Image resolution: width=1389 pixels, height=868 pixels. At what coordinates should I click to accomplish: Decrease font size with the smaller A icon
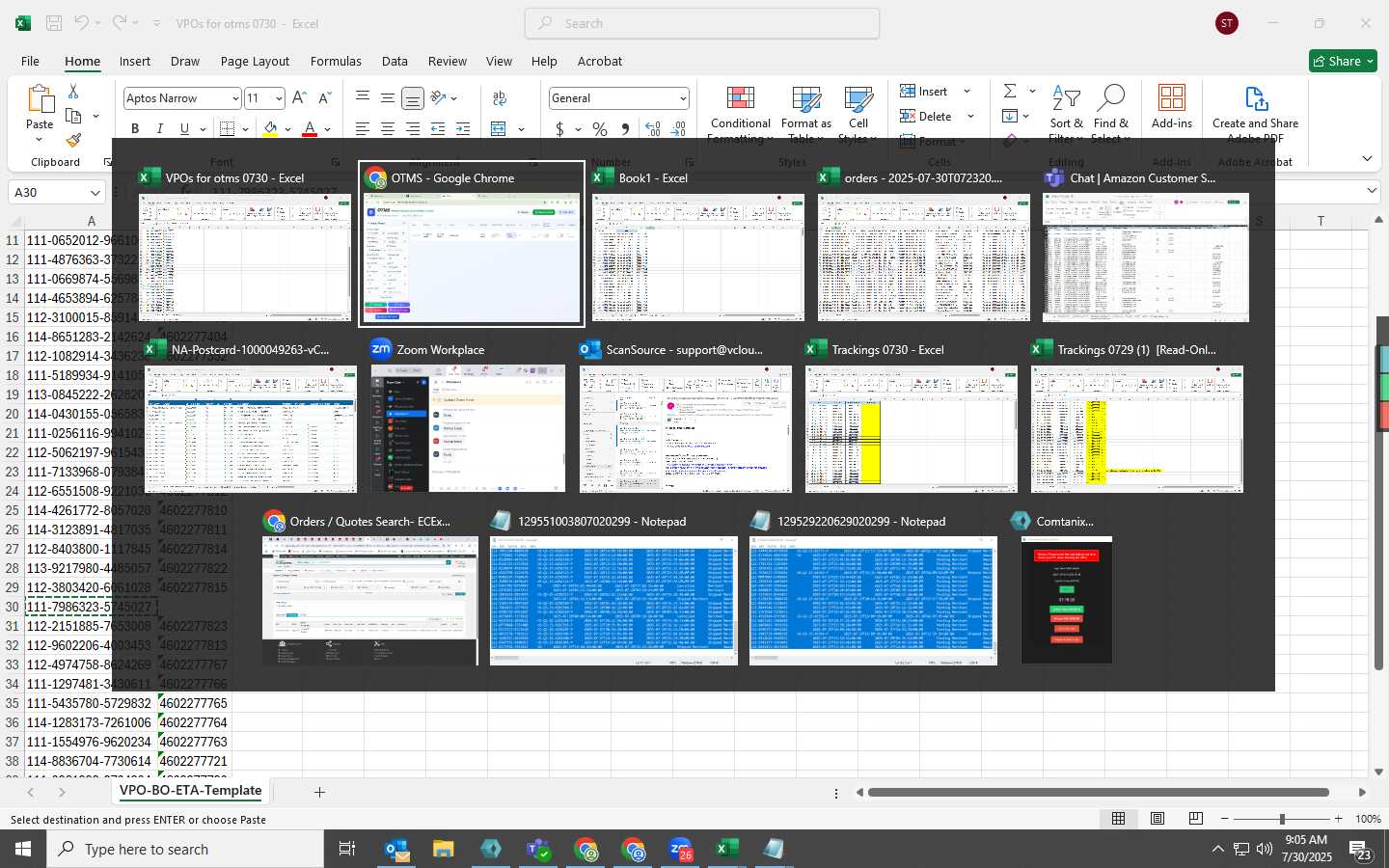[324, 98]
